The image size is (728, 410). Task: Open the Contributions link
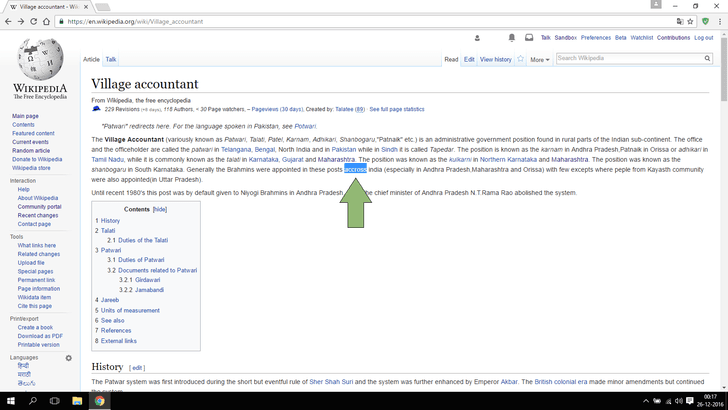673,38
